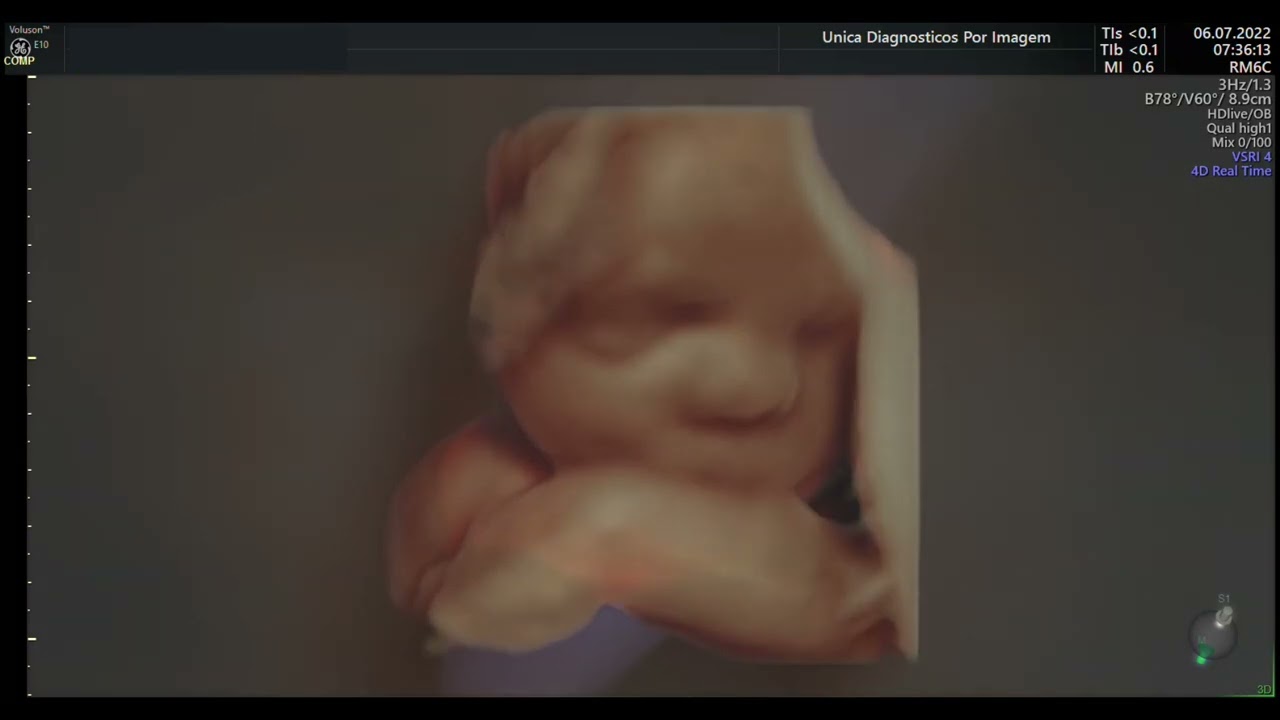
Task: Click the 'RM6C' probe label
Action: pyautogui.click(x=1250, y=67)
